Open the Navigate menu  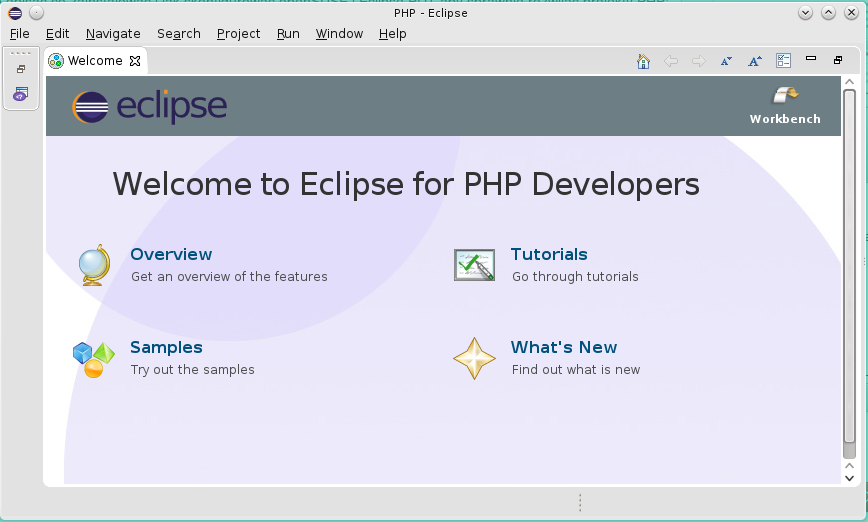point(113,33)
